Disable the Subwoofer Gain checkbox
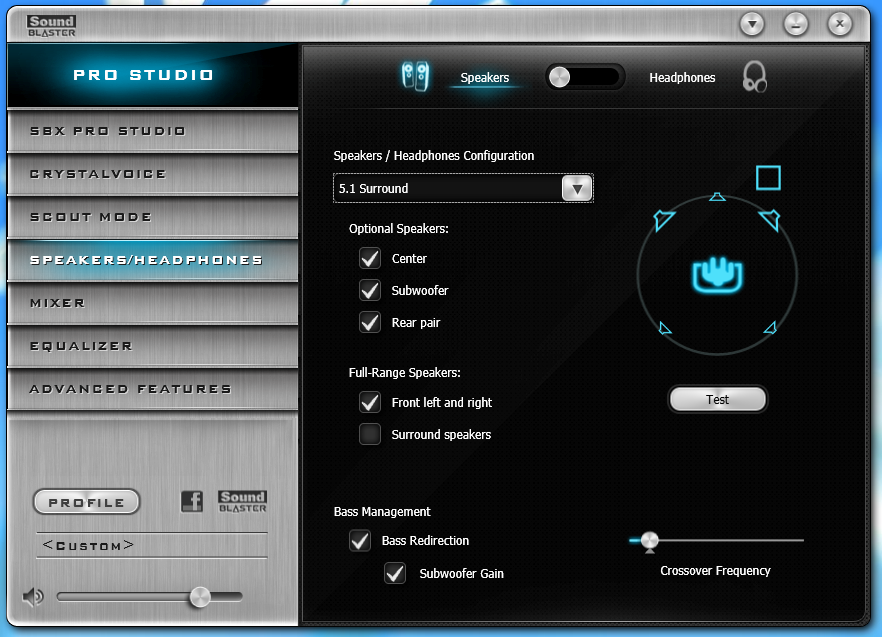The image size is (882, 637). coord(395,573)
